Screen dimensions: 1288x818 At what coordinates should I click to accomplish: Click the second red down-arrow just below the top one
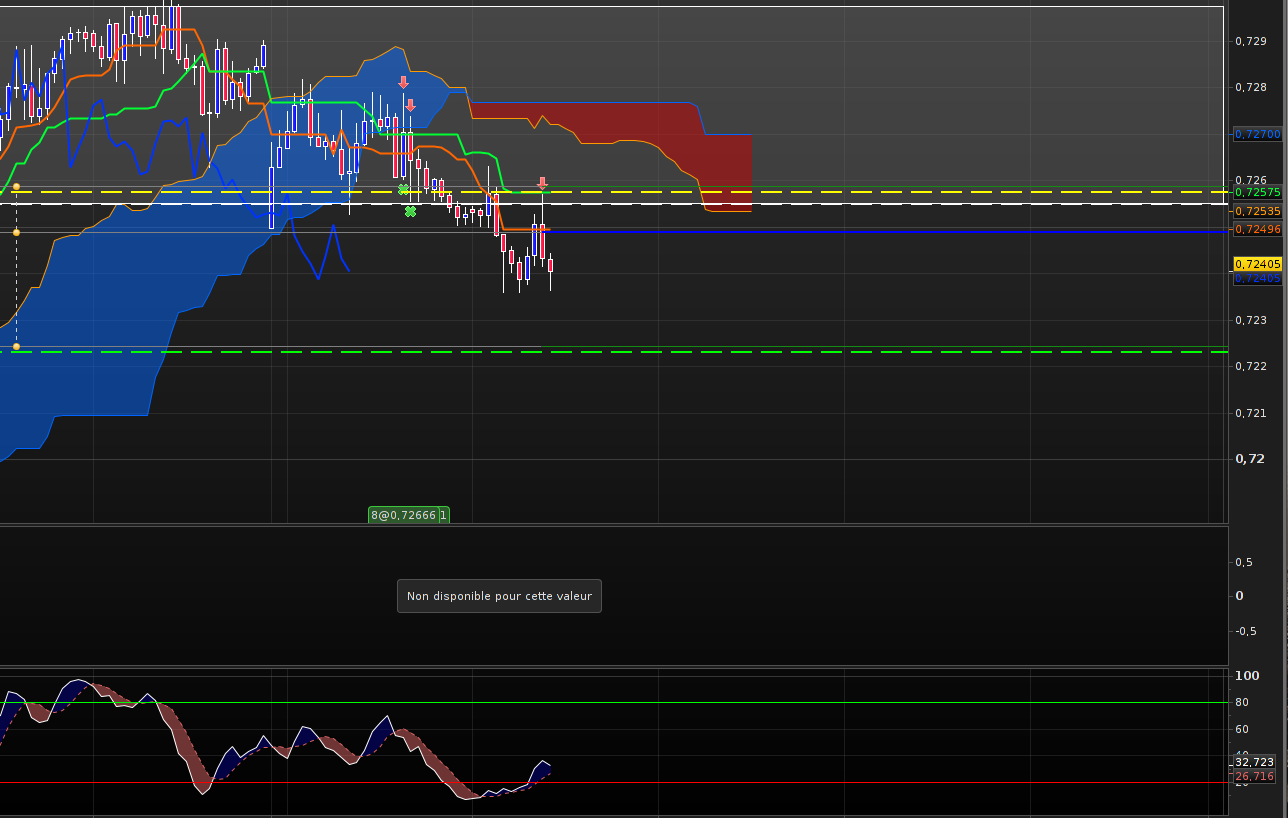pyautogui.click(x=410, y=105)
